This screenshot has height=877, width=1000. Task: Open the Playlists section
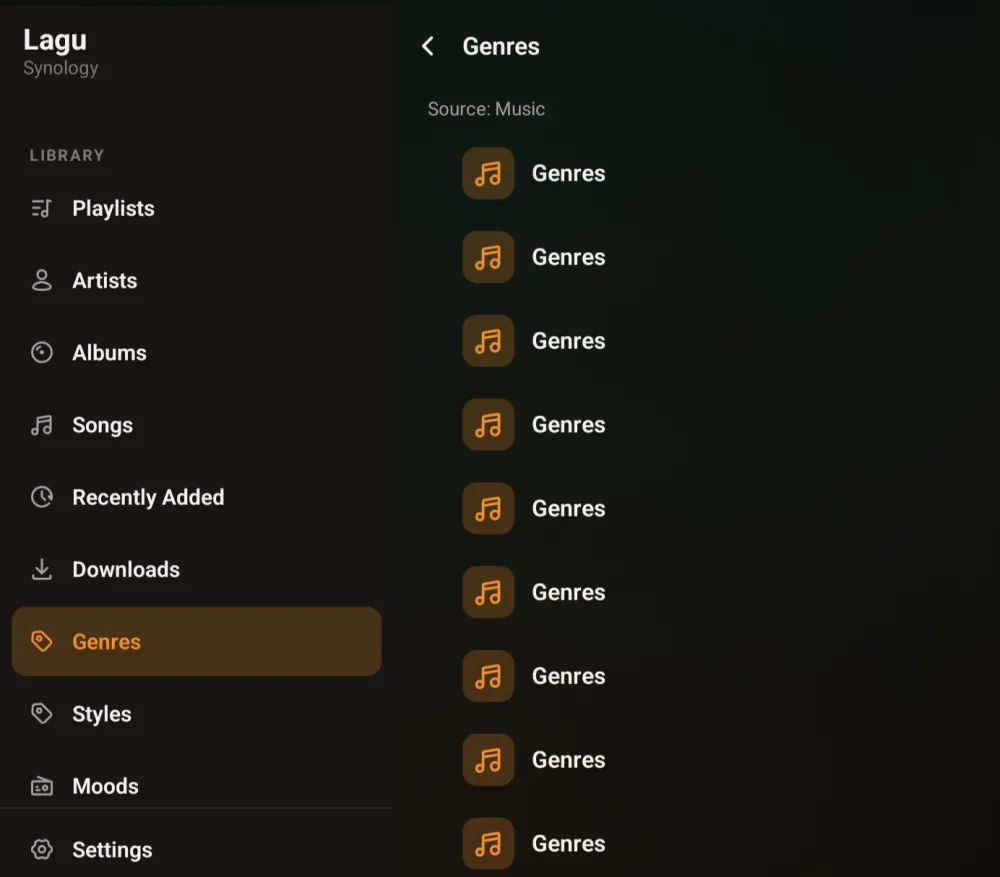[x=196, y=209]
